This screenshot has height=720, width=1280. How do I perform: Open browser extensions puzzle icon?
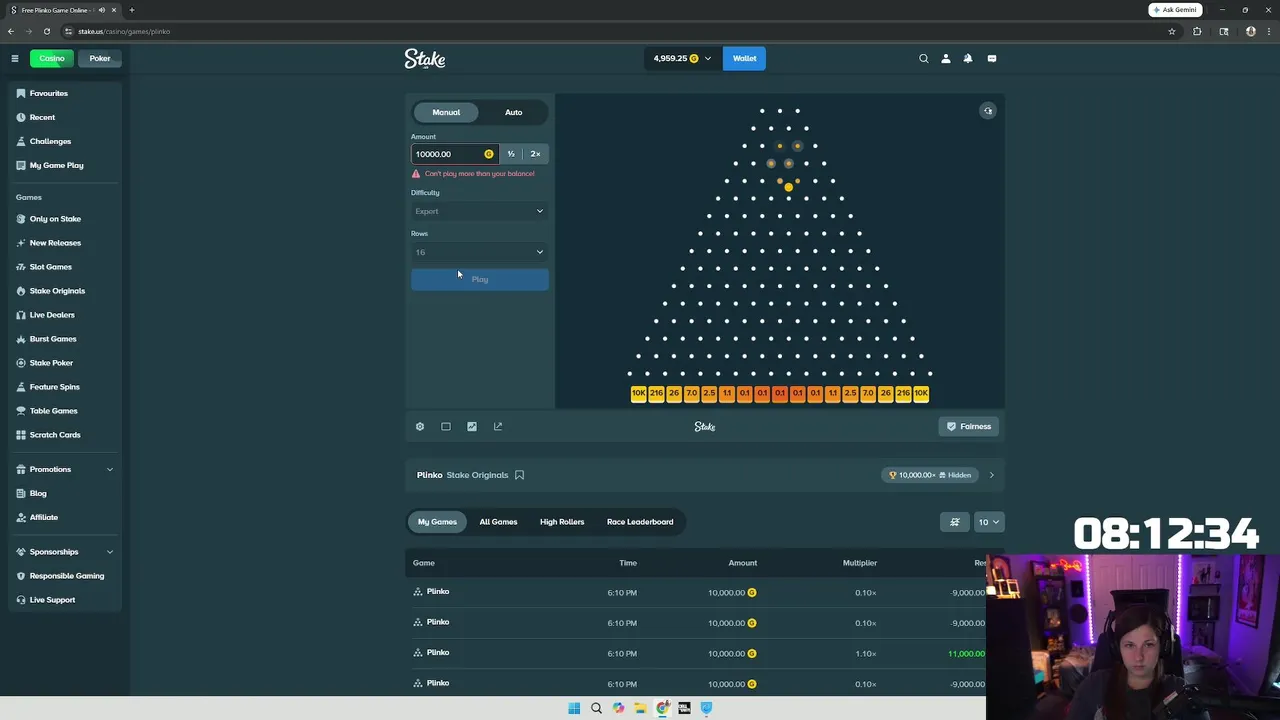pyautogui.click(x=1197, y=31)
